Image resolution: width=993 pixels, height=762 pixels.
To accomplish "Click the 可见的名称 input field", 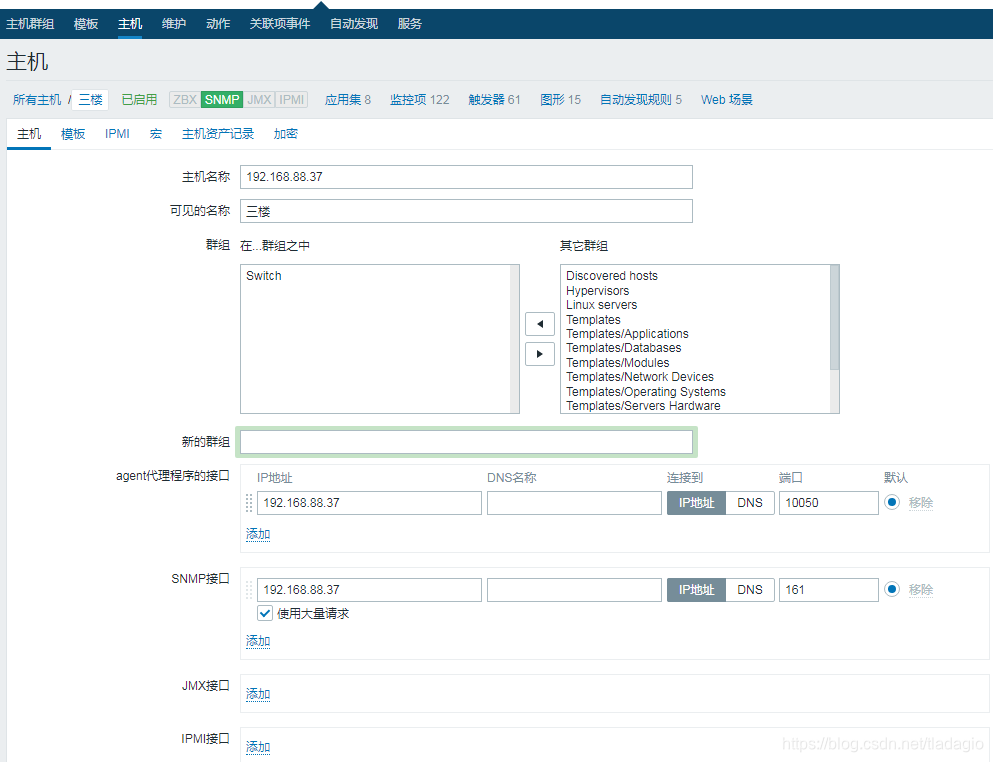I will pyautogui.click(x=466, y=211).
